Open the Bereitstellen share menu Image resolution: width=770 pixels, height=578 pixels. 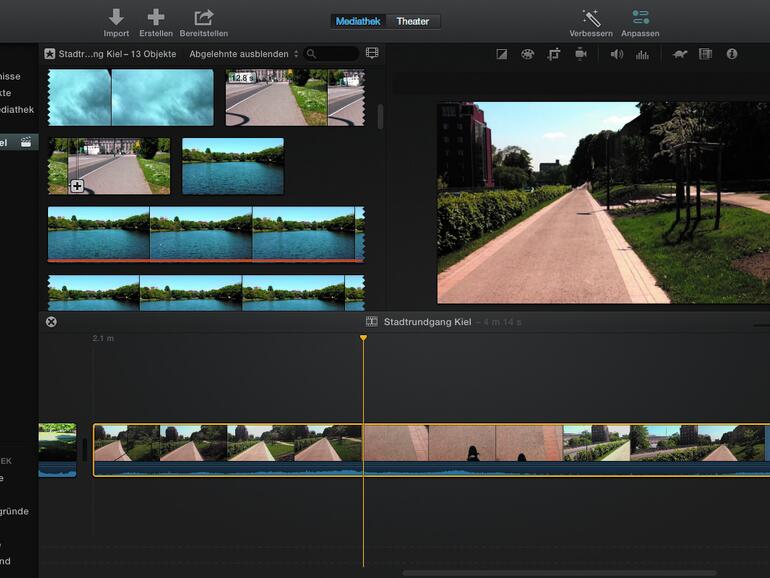pos(204,17)
